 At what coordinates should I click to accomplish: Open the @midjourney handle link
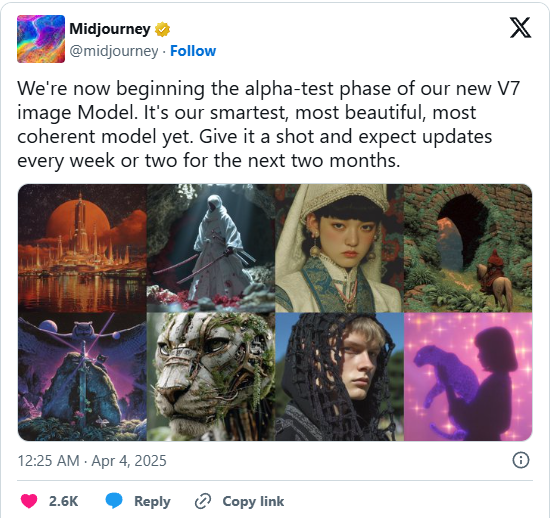tap(114, 51)
